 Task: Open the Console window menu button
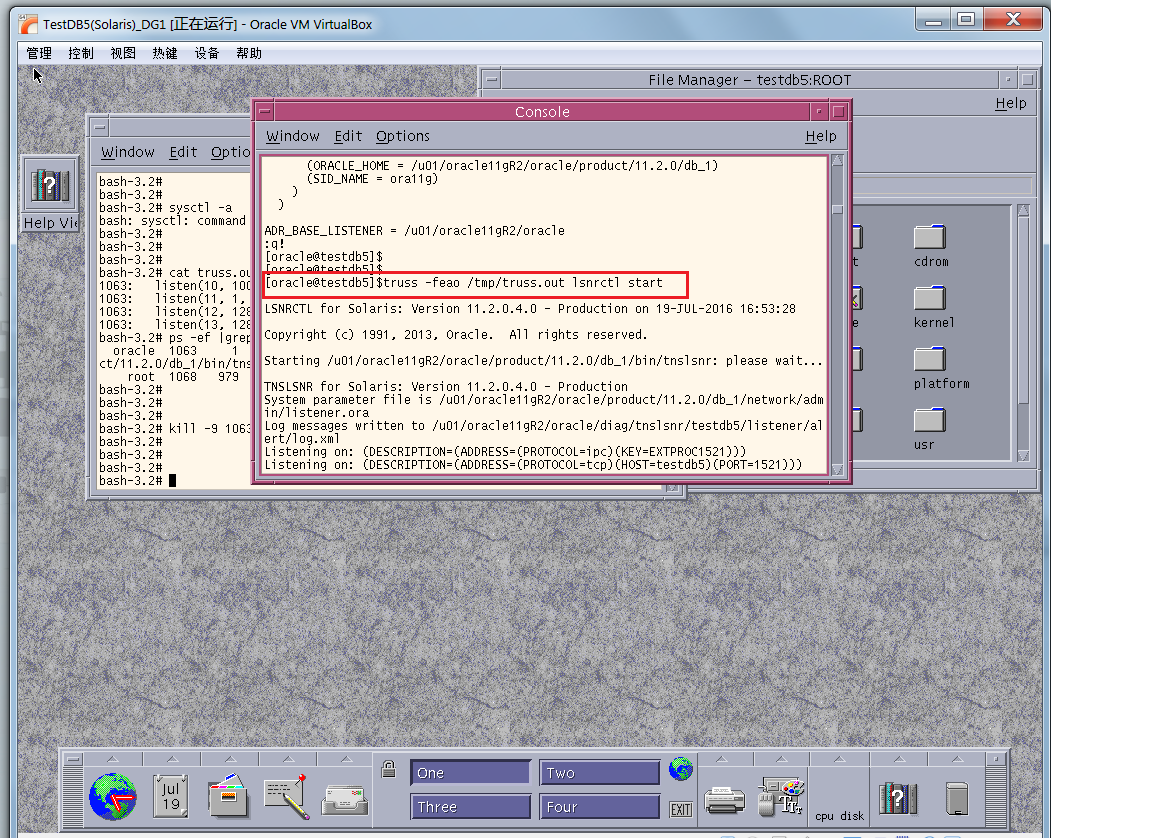pos(265,112)
